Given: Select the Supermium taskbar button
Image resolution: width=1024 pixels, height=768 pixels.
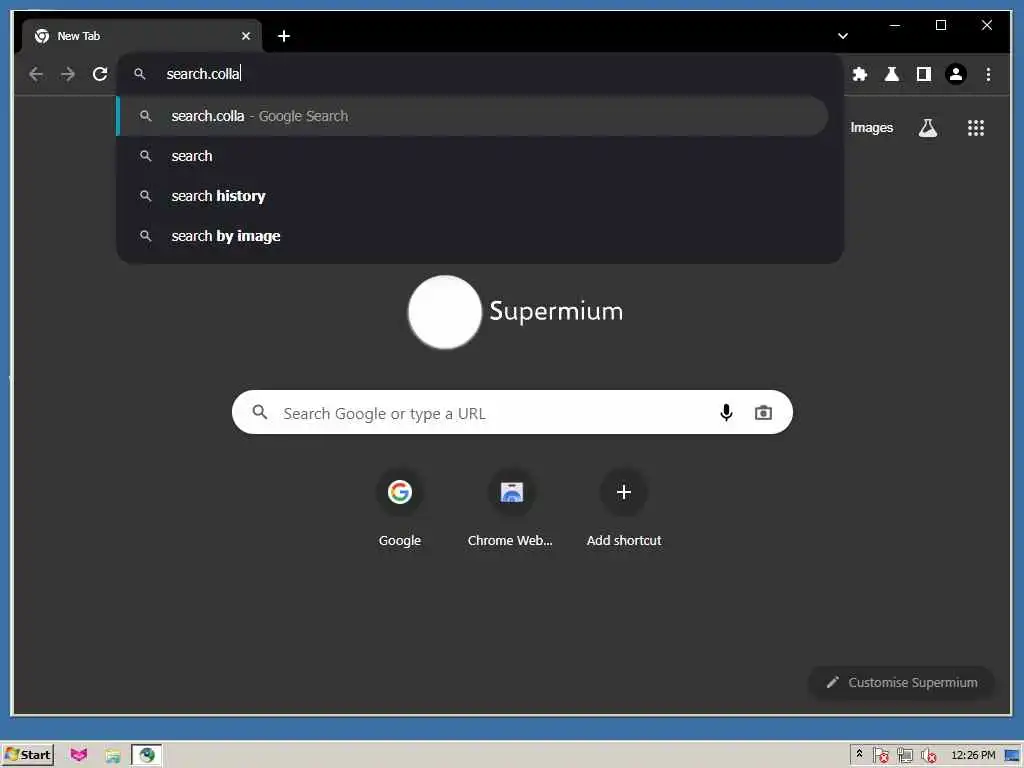Looking at the screenshot, I should (147, 755).
